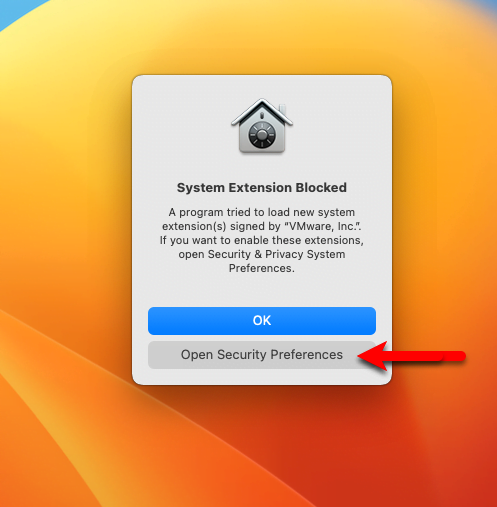Click the "If you want to enable" line
The height and width of the screenshot is (507, 497).
pyautogui.click(x=262, y=240)
